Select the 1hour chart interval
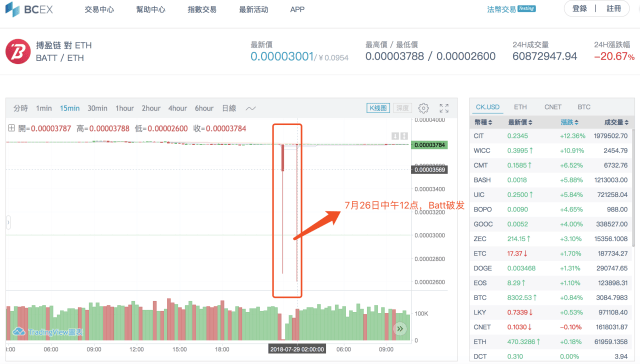 tap(124, 108)
